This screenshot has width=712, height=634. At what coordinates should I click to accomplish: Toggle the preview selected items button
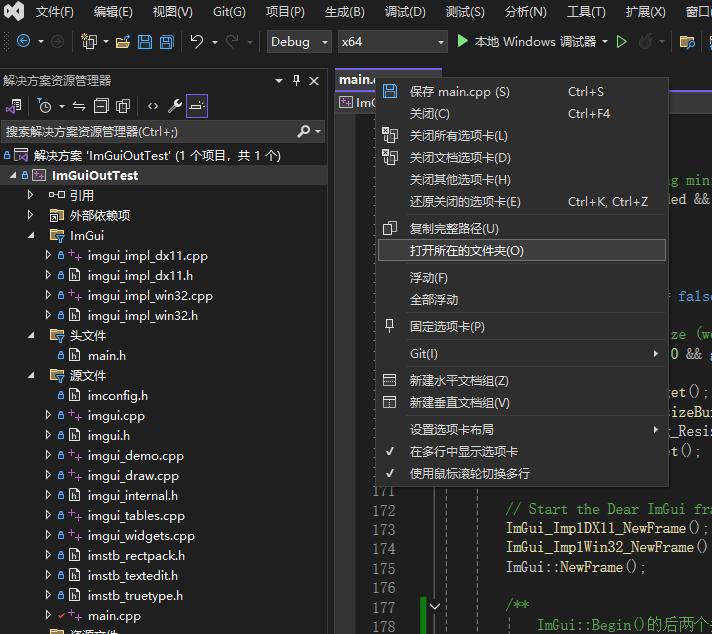(197, 106)
